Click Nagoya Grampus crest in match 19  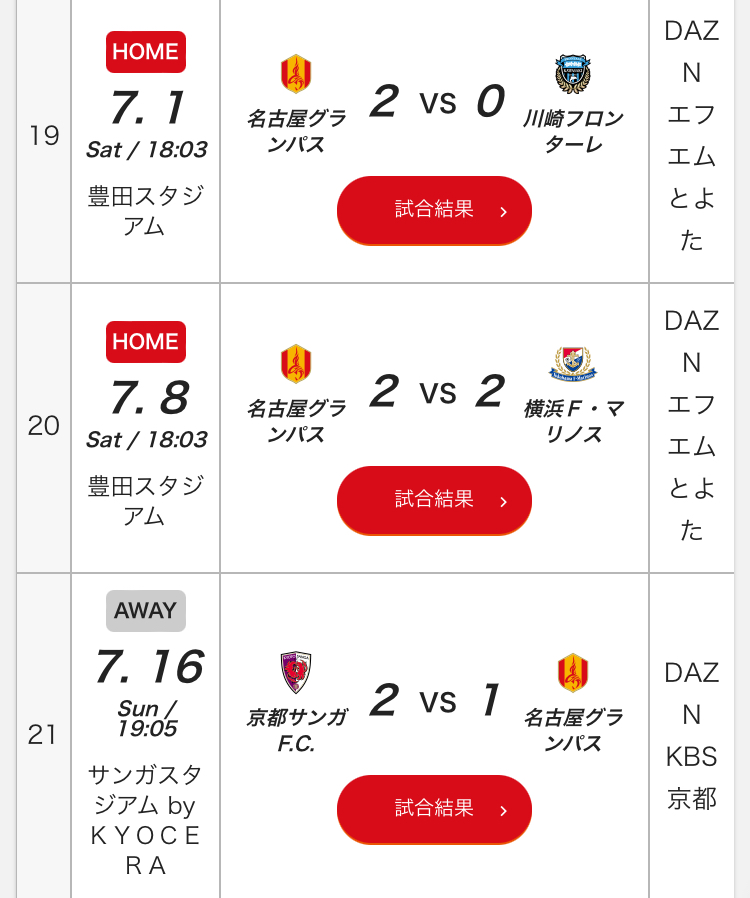pyautogui.click(x=295, y=74)
